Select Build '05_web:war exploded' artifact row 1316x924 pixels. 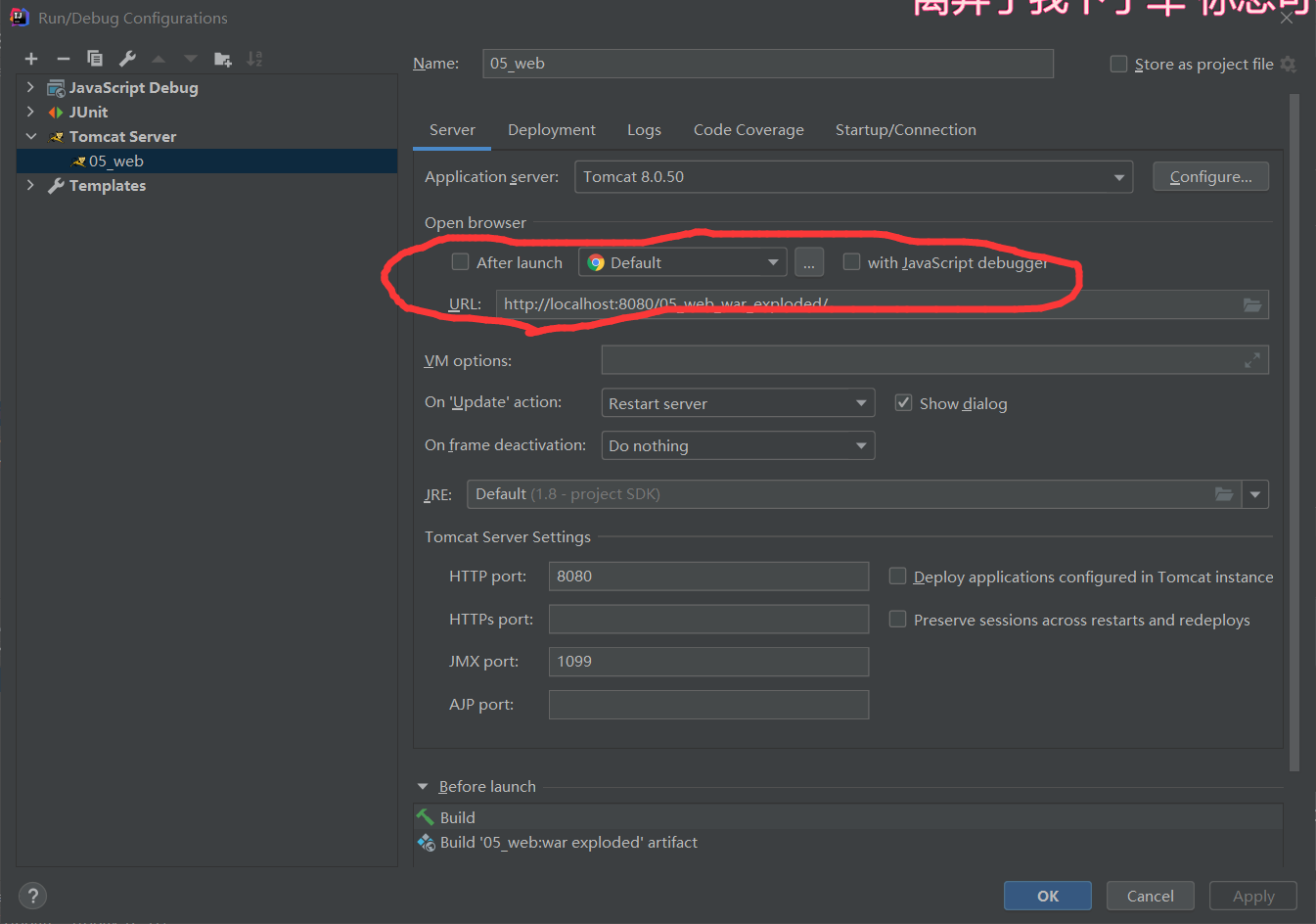(x=848, y=843)
